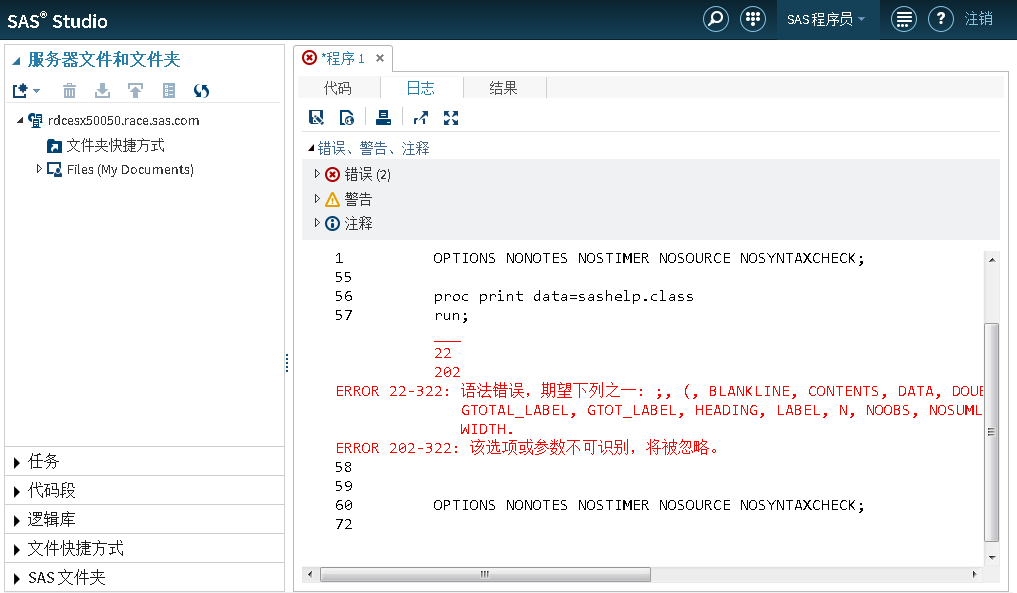The image size is (1017, 593).
Task: Click the refresh icon in server files toolbar
Action: click(201, 91)
